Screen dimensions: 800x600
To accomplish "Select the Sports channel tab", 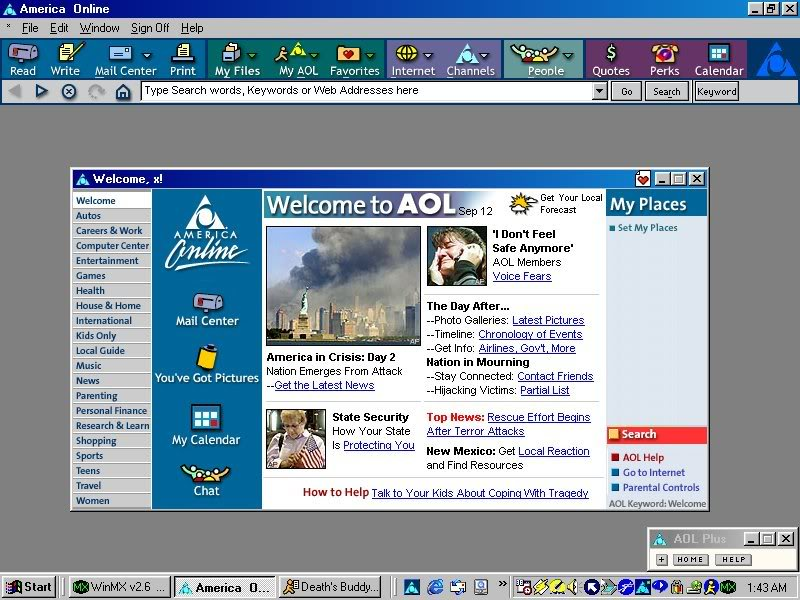I will tap(112, 456).
